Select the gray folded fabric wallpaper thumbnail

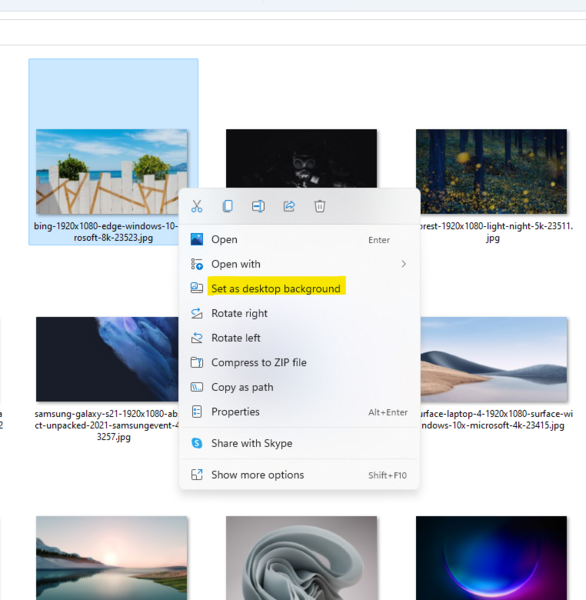(302, 558)
